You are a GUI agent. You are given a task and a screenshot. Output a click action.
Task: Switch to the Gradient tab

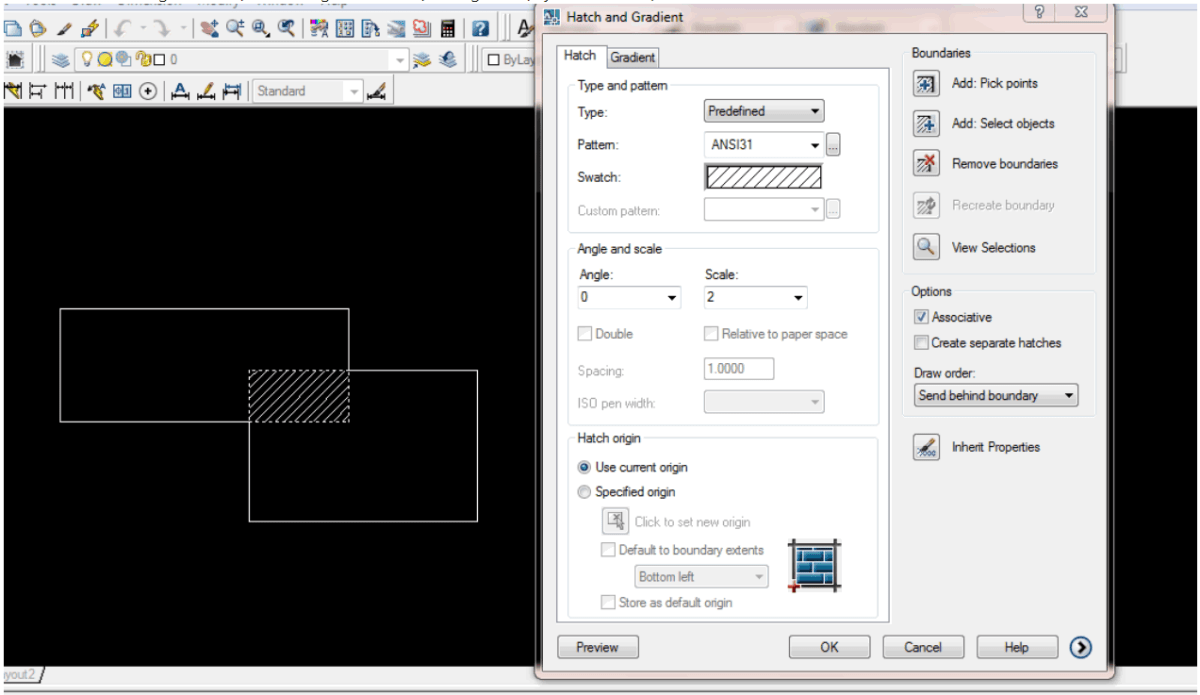(632, 57)
